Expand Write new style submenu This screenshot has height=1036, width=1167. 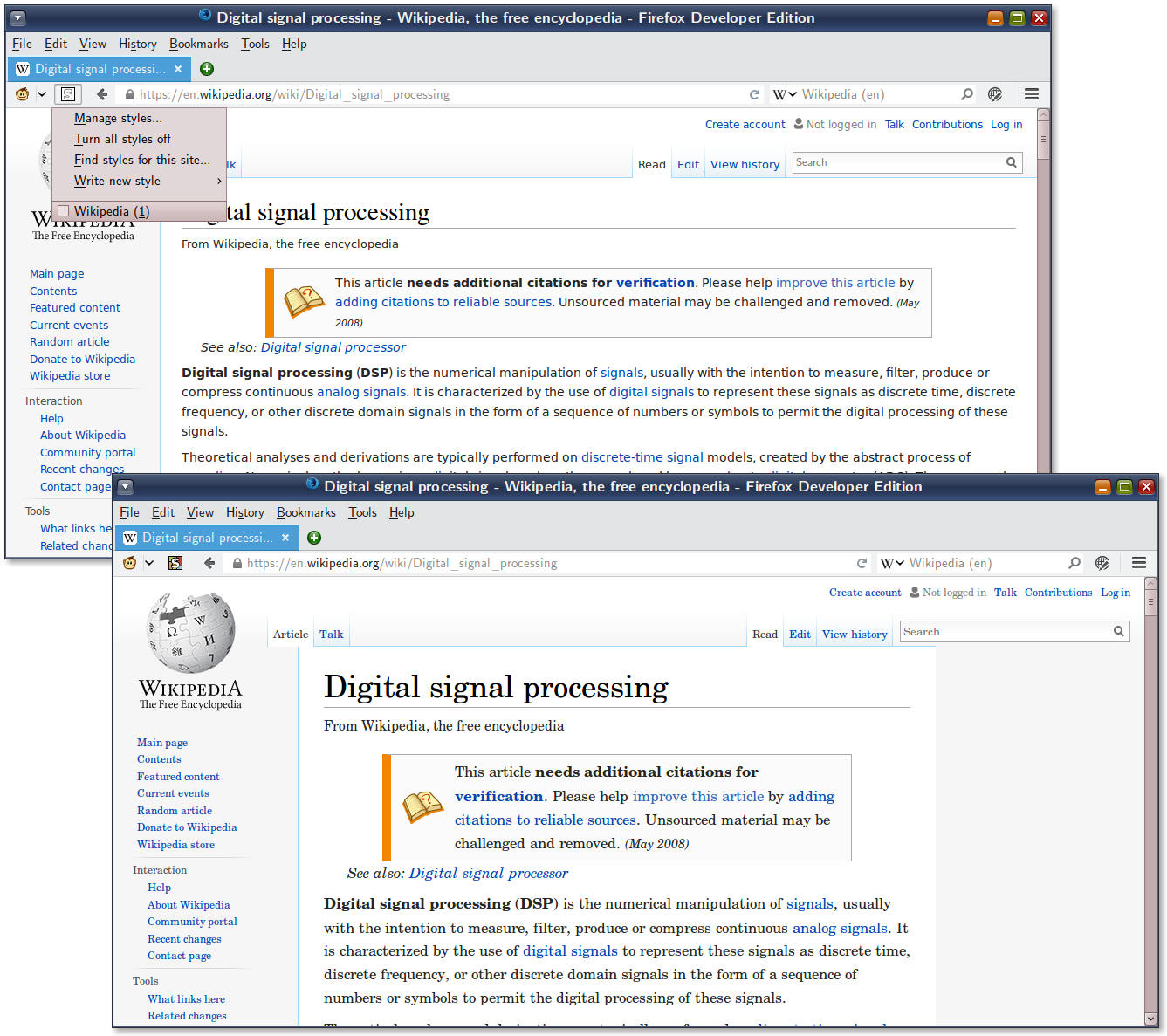pos(139,181)
